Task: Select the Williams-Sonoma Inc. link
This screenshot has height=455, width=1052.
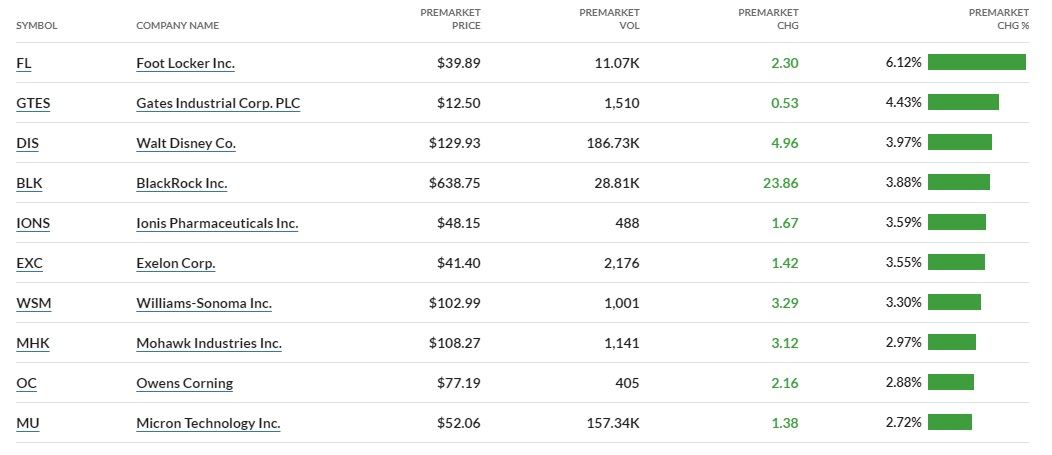Action: [x=204, y=303]
